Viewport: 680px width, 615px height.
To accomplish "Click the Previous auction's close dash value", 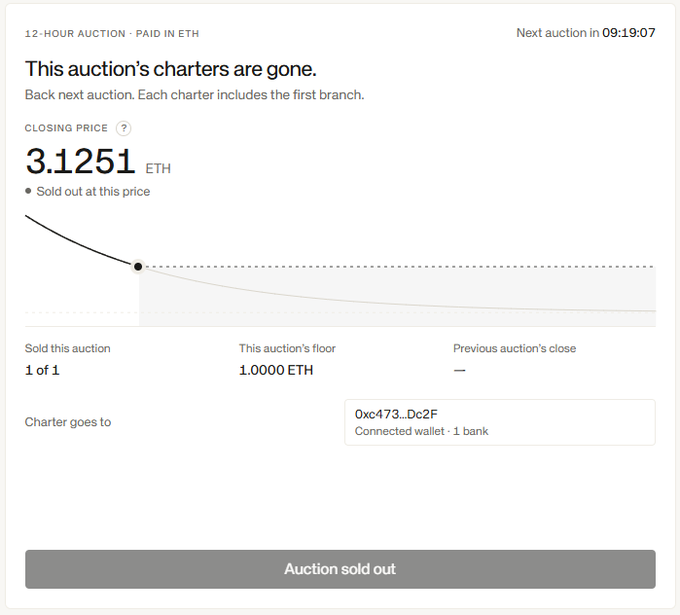I will tap(459, 370).
